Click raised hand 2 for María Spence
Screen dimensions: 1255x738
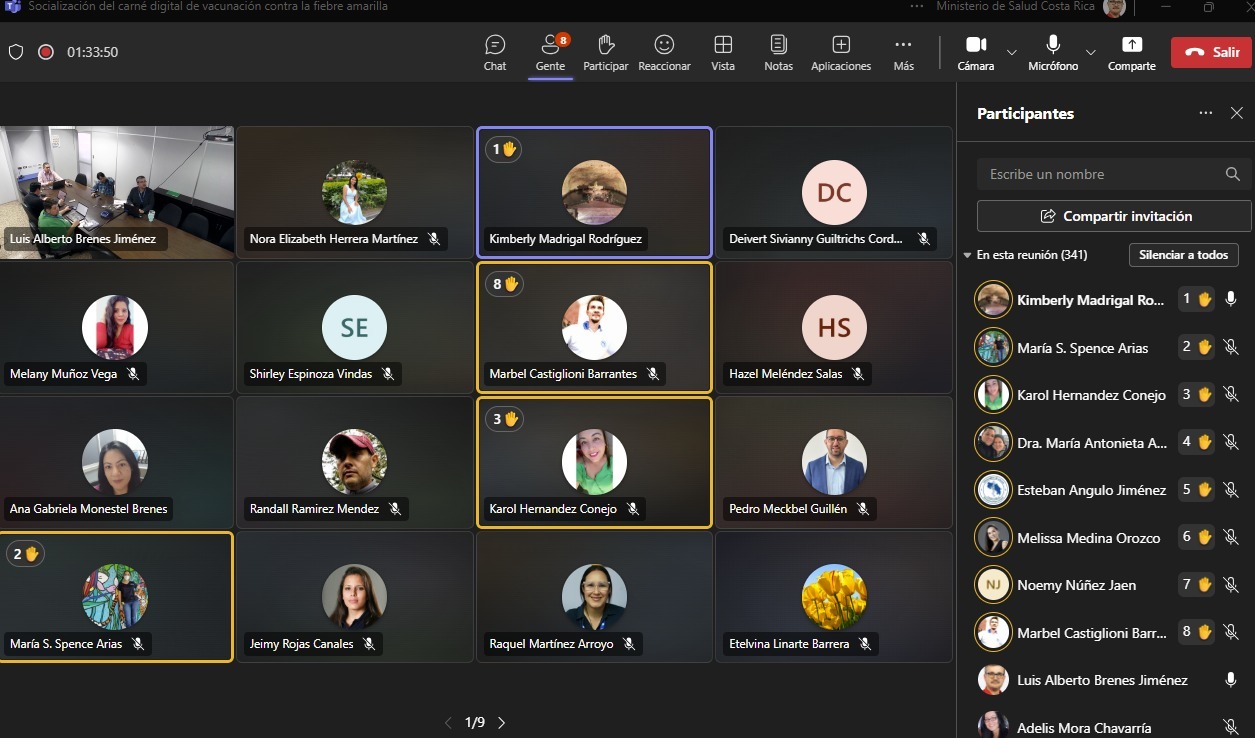coord(1197,347)
